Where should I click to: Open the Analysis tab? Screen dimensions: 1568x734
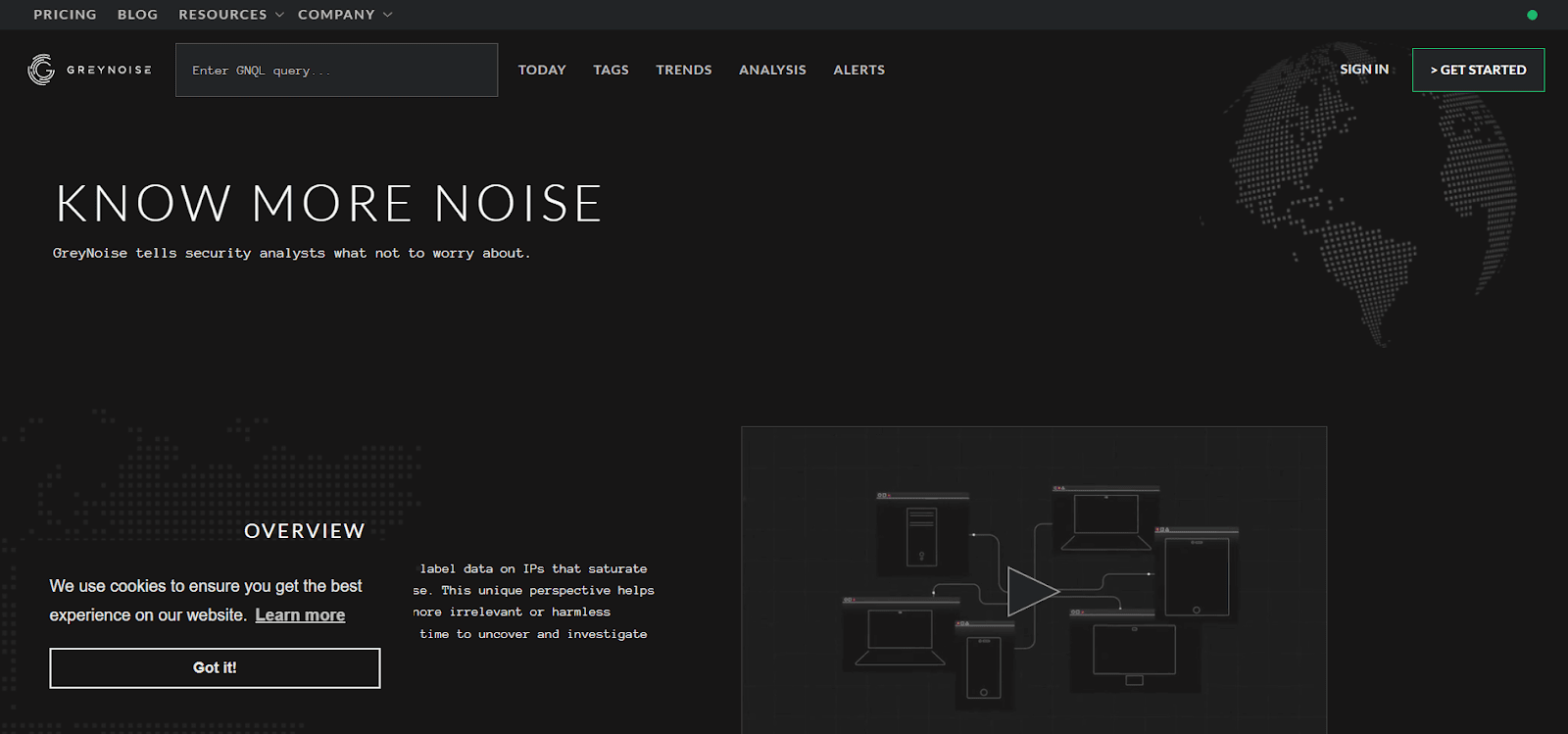pyautogui.click(x=772, y=70)
